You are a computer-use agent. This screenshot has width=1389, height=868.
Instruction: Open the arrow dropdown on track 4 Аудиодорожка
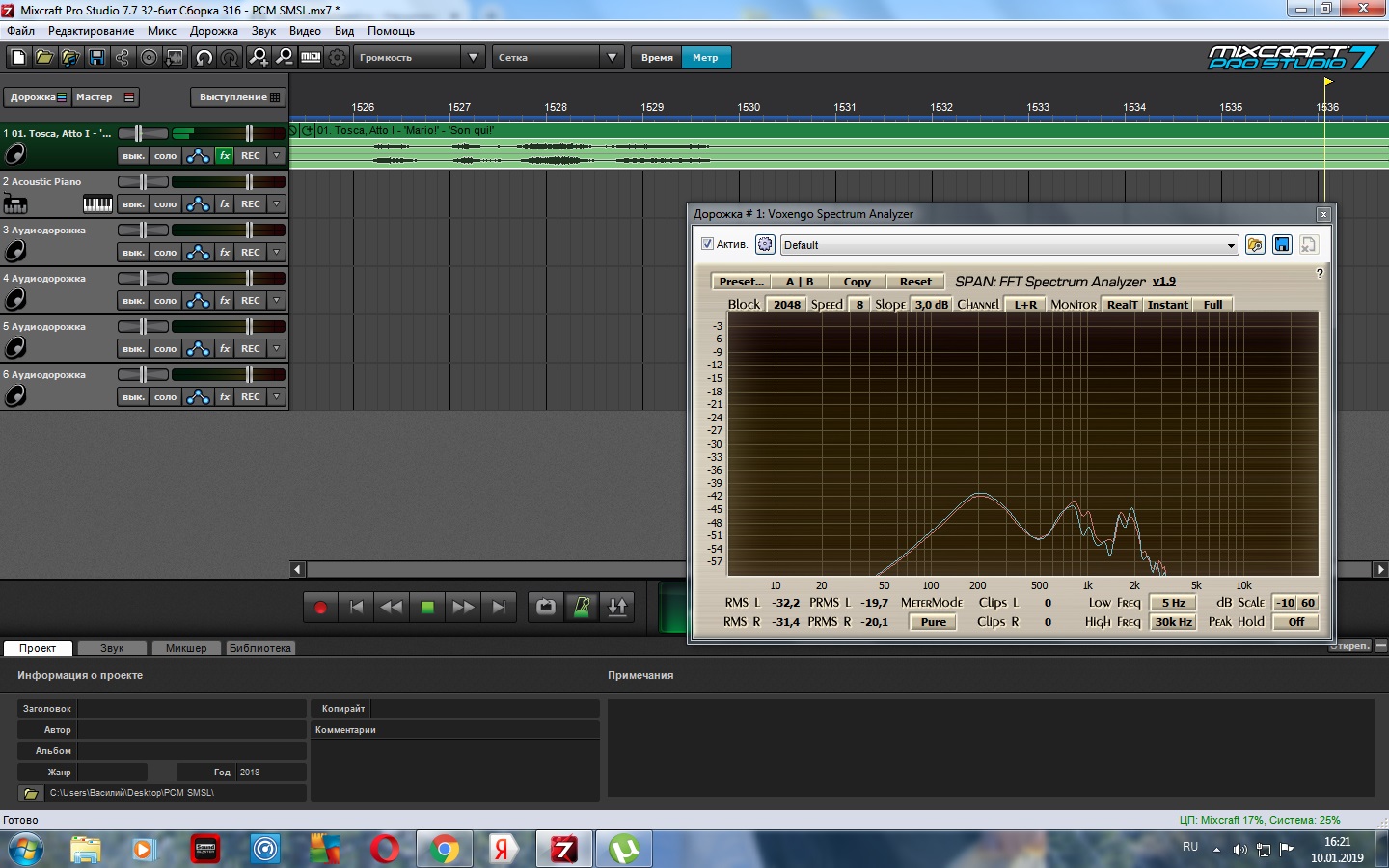click(277, 301)
